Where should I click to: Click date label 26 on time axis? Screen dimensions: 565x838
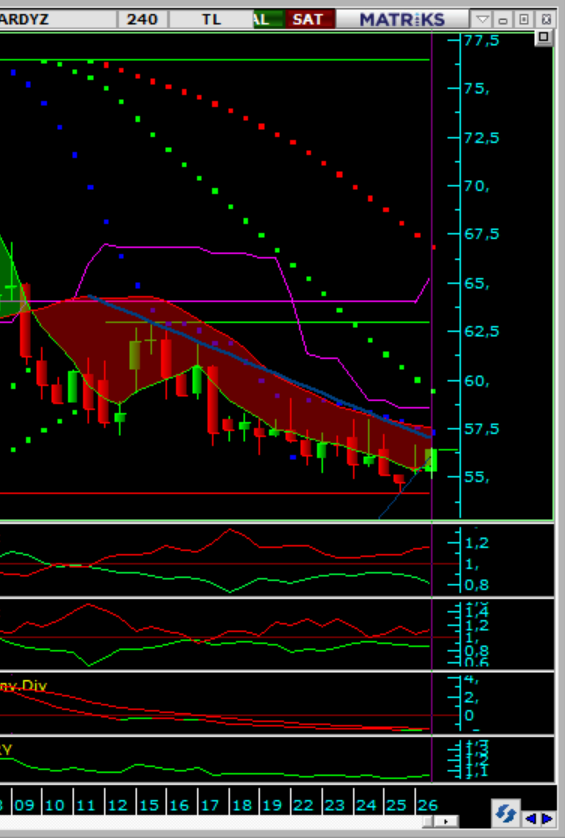(x=428, y=805)
